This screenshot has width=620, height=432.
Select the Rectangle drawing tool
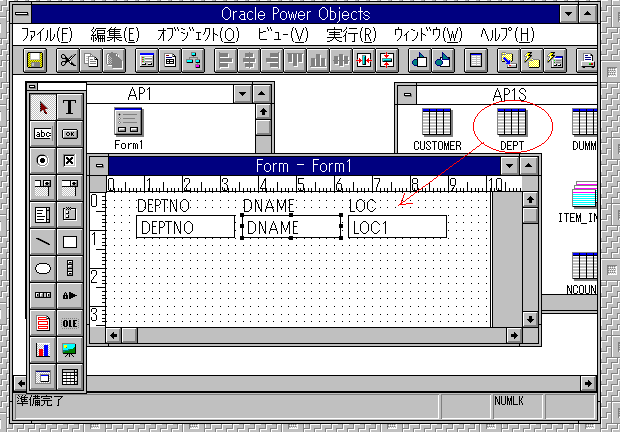coord(70,241)
